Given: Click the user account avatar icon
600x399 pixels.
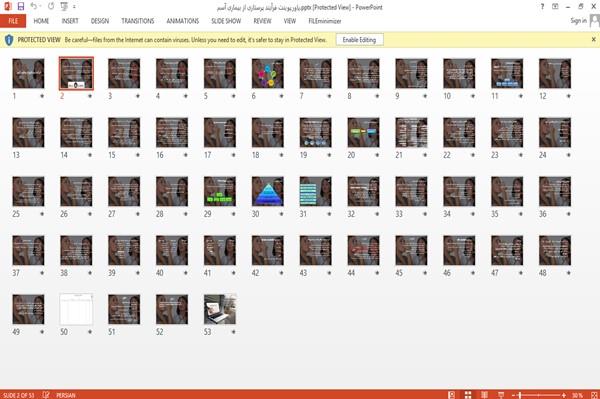Looking at the screenshot, I should pos(595,21).
